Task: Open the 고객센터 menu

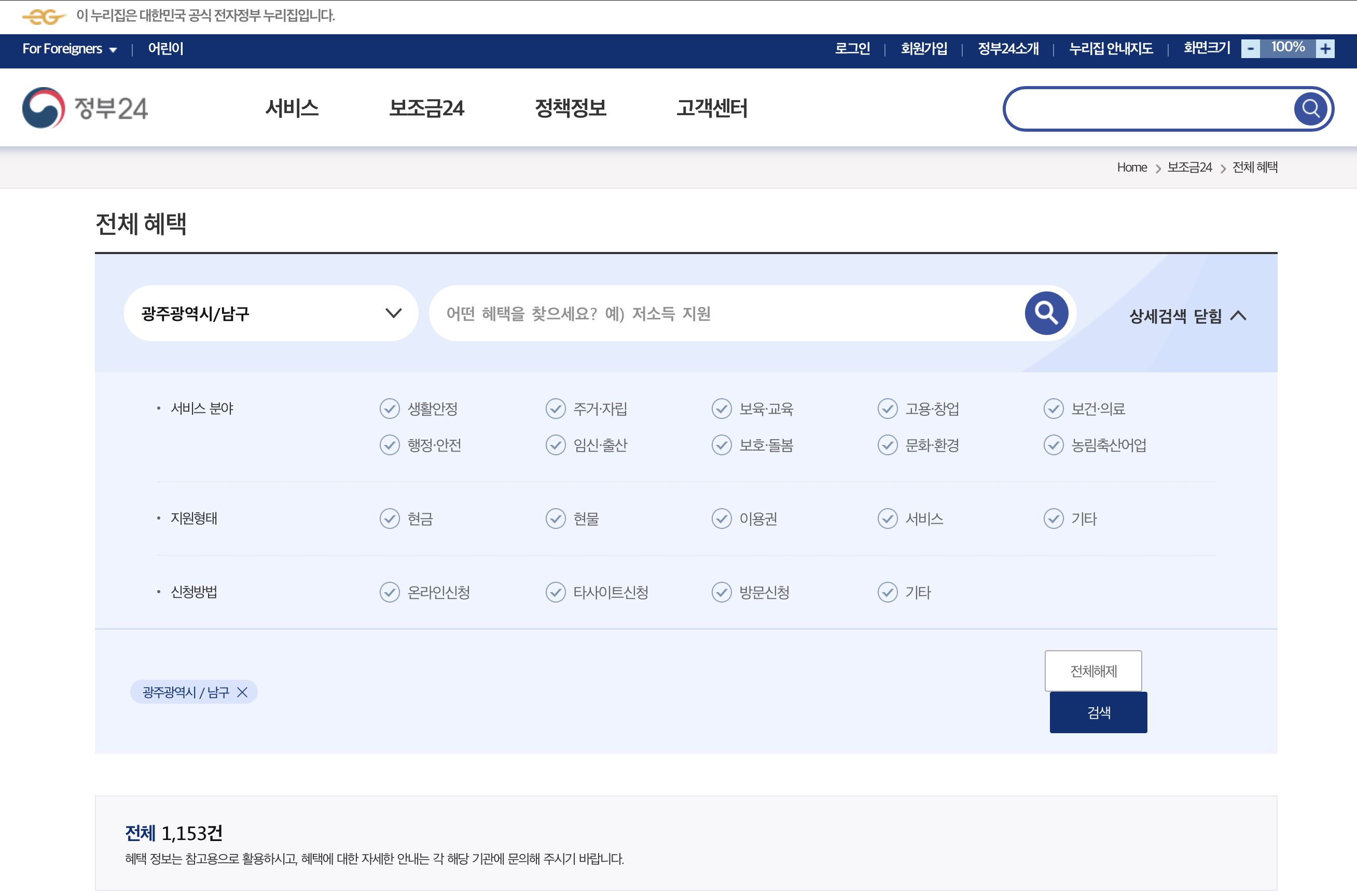Action: tap(713, 108)
